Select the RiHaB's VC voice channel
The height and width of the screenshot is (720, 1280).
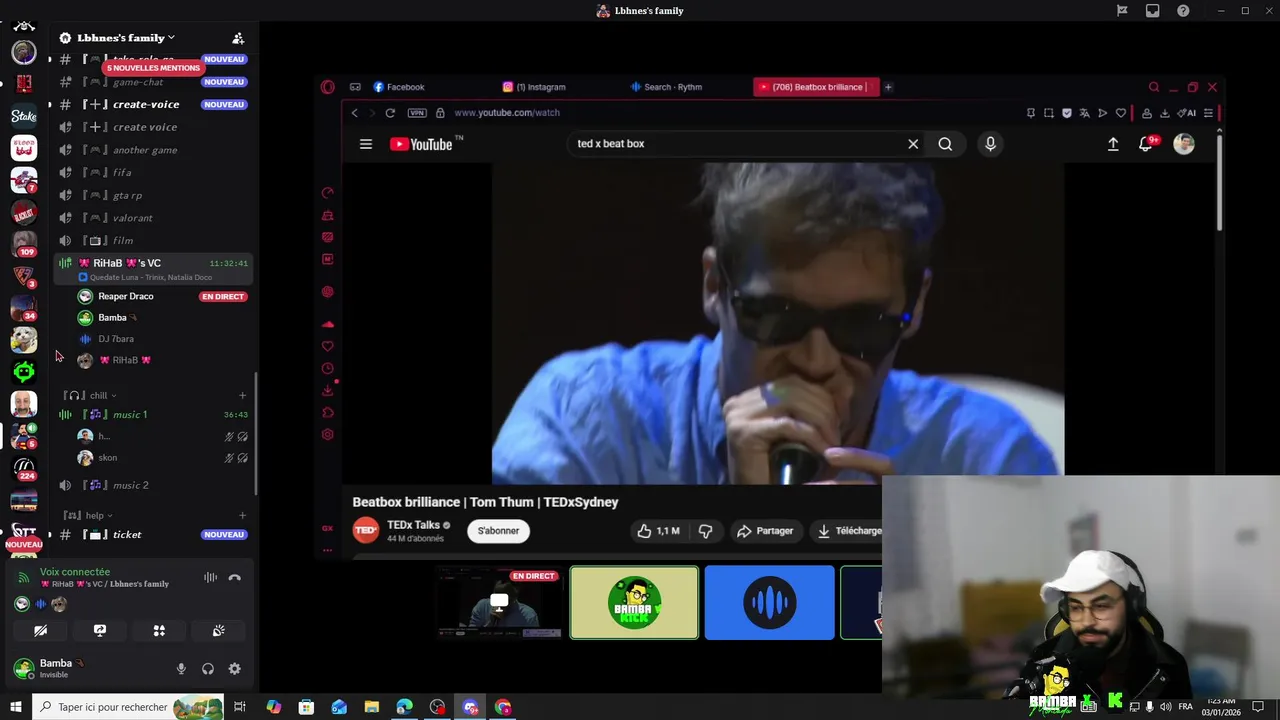coord(152,268)
